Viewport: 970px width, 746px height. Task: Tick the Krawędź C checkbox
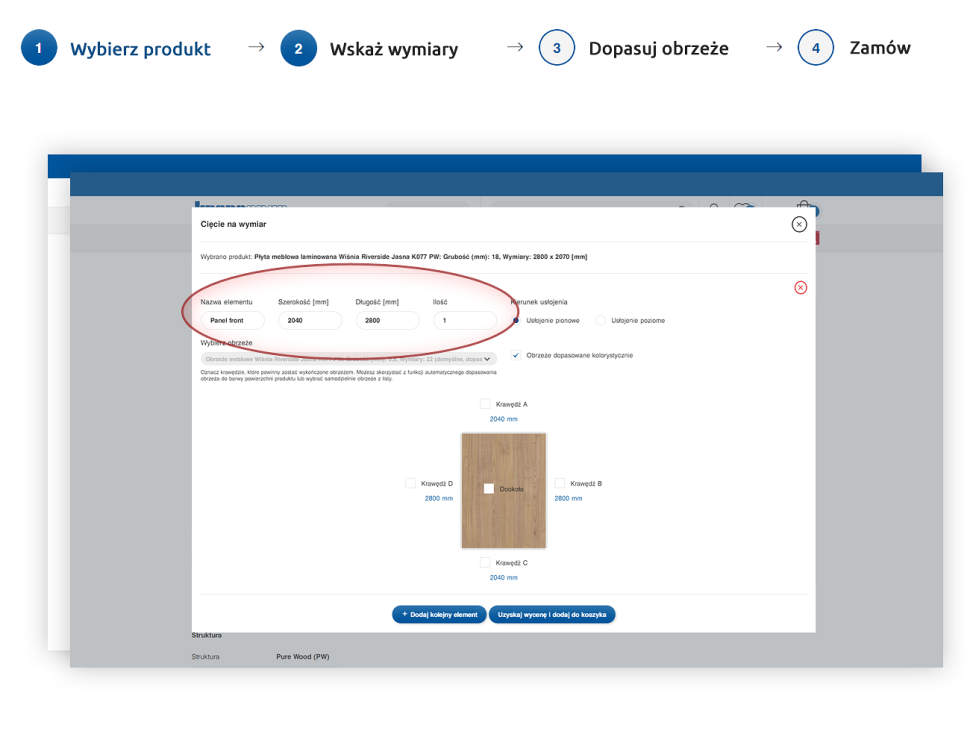click(485, 563)
